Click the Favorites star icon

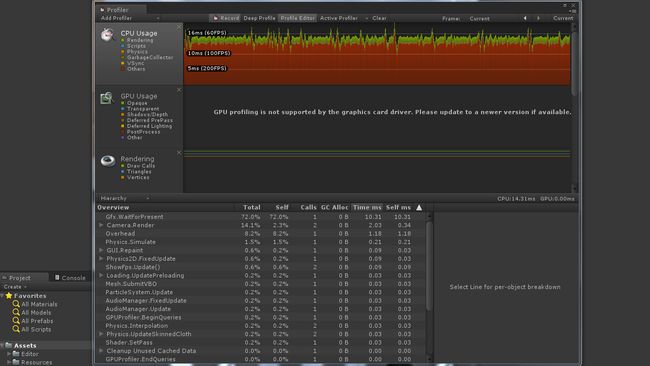[x=9, y=296]
